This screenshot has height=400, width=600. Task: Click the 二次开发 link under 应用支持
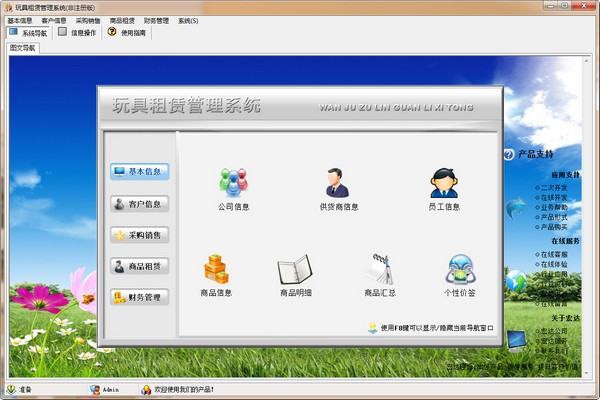pyautogui.click(x=553, y=187)
